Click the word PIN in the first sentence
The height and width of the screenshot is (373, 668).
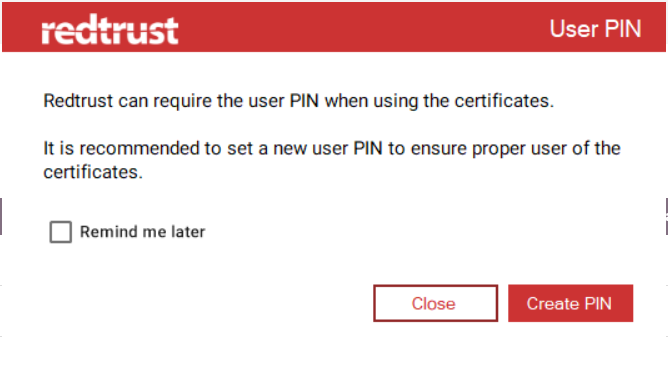click(x=304, y=101)
